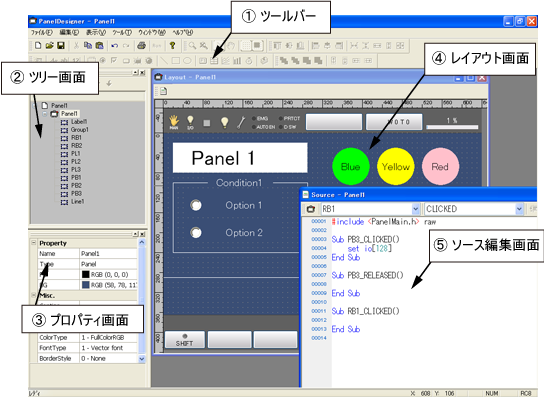Image resolution: width=544 pixels, height=397 pixels.
Task: Open the CLICKED event dropdown
Action: click(519, 209)
